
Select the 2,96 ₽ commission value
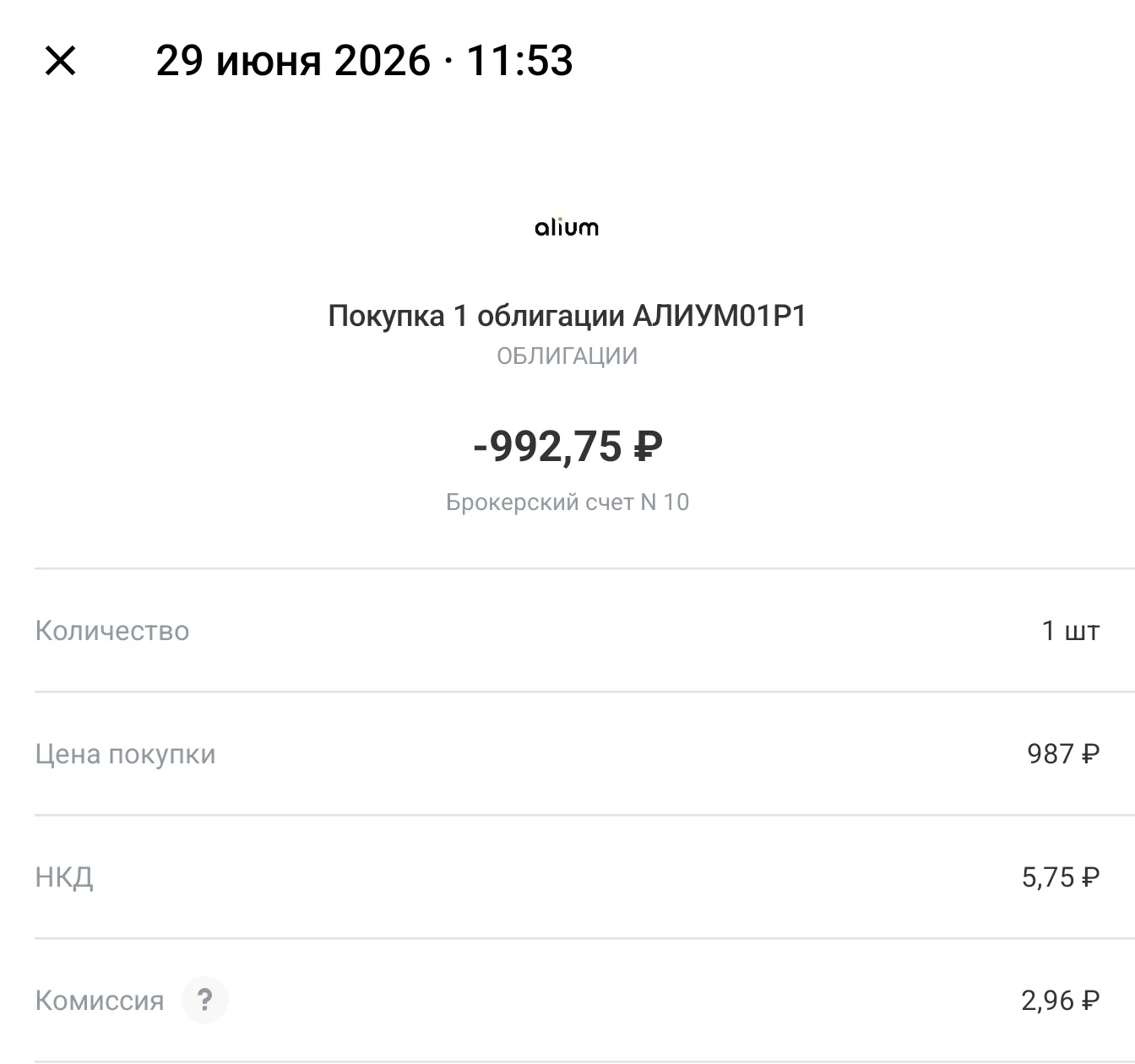pyautogui.click(x=1061, y=1001)
